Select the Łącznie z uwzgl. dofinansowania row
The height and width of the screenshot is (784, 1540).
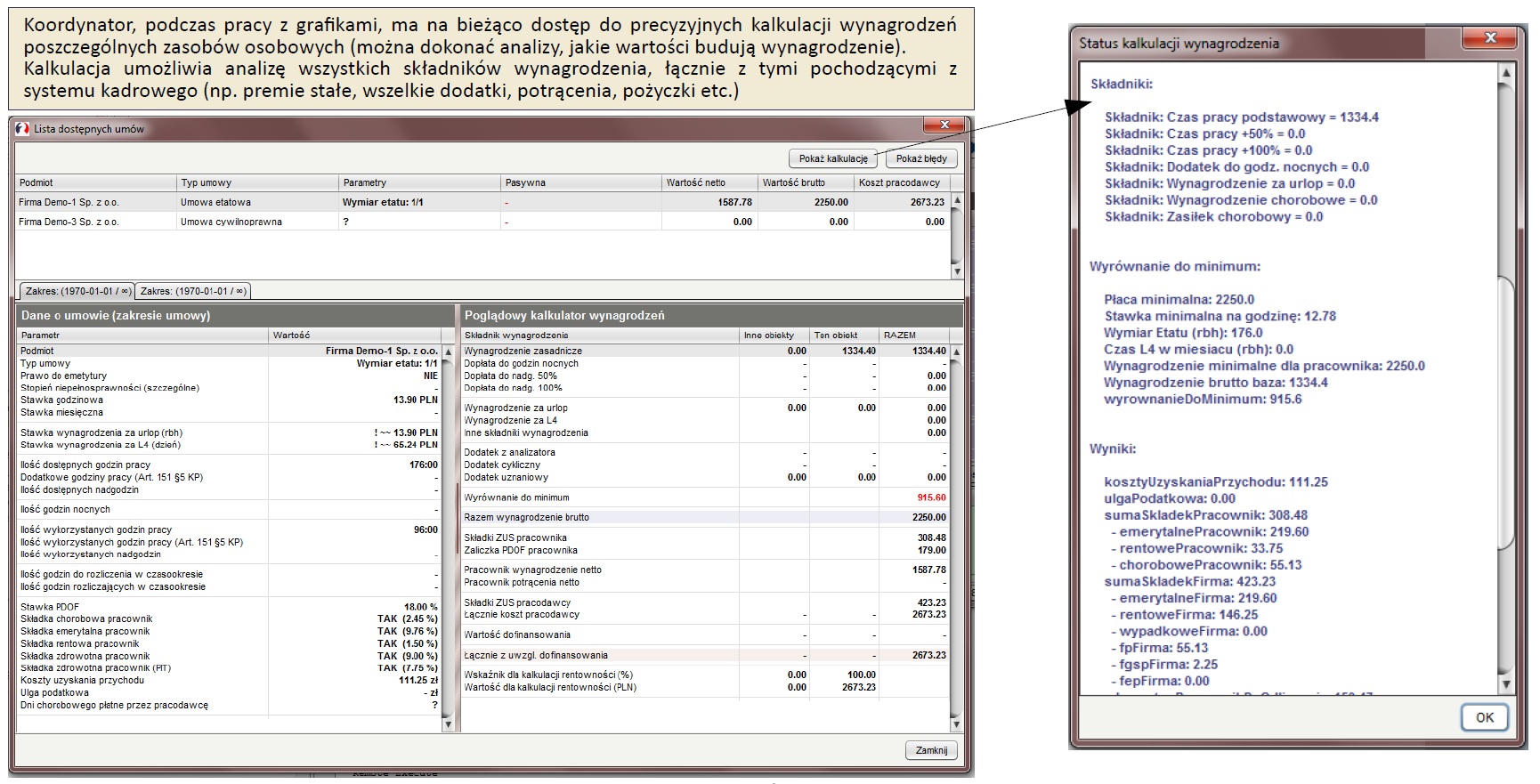click(705, 655)
